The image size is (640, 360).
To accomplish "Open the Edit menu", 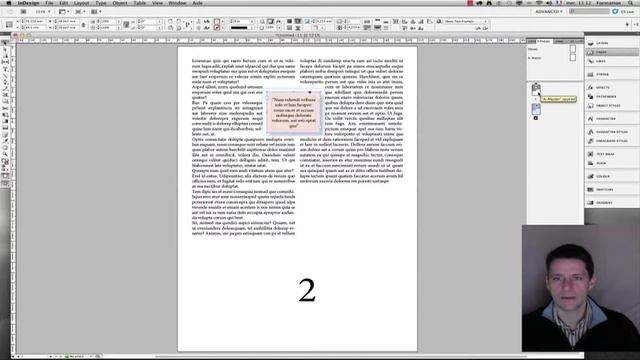I will (63, 3).
